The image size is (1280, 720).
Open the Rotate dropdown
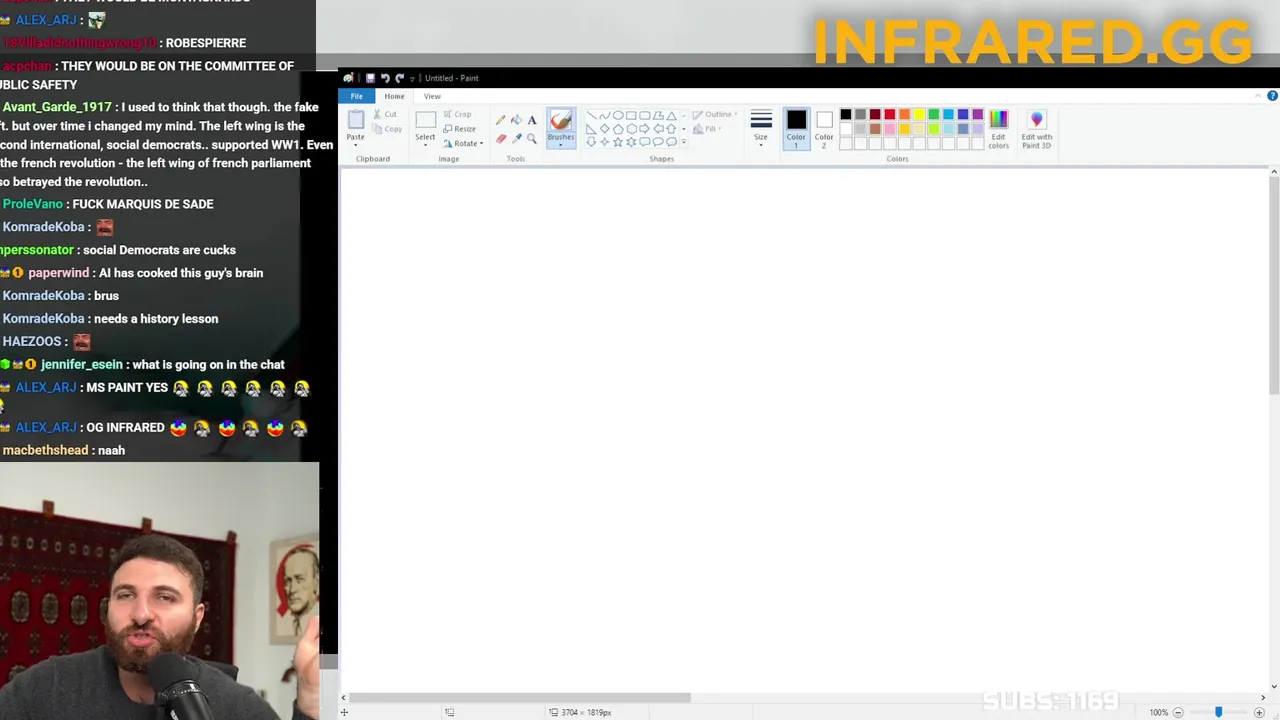coord(463,143)
